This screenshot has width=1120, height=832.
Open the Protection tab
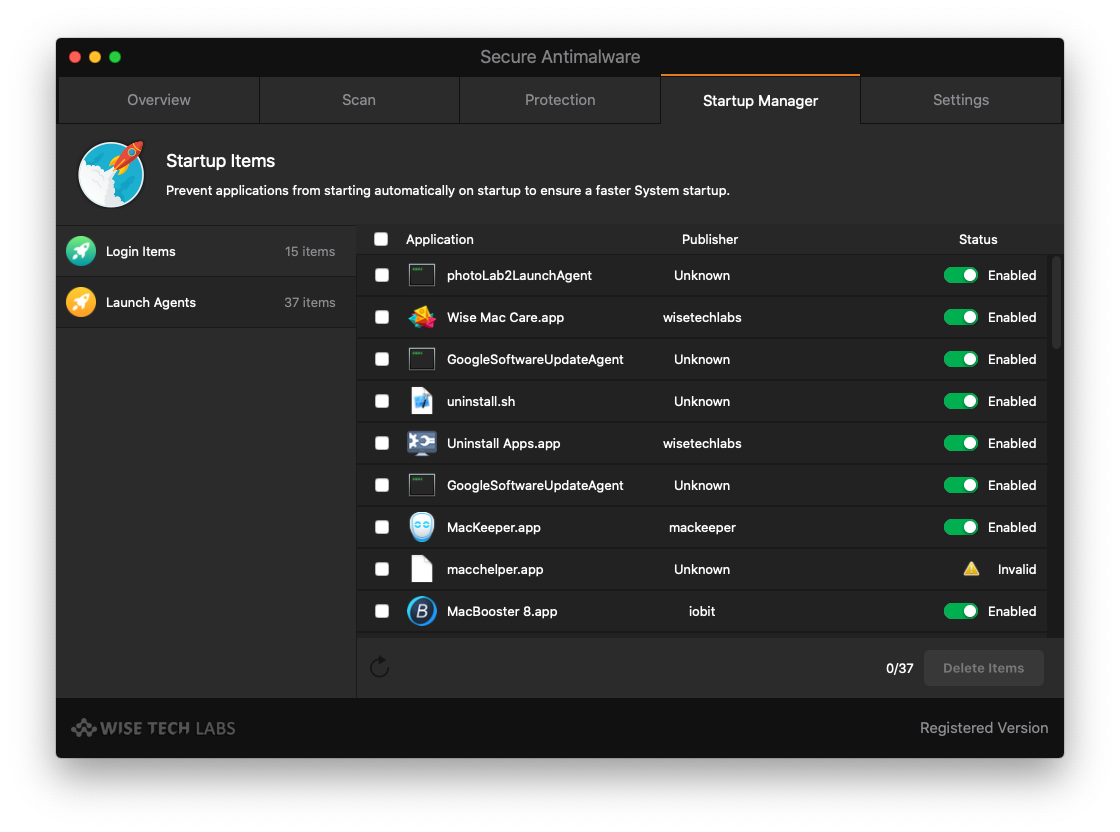[x=560, y=100]
